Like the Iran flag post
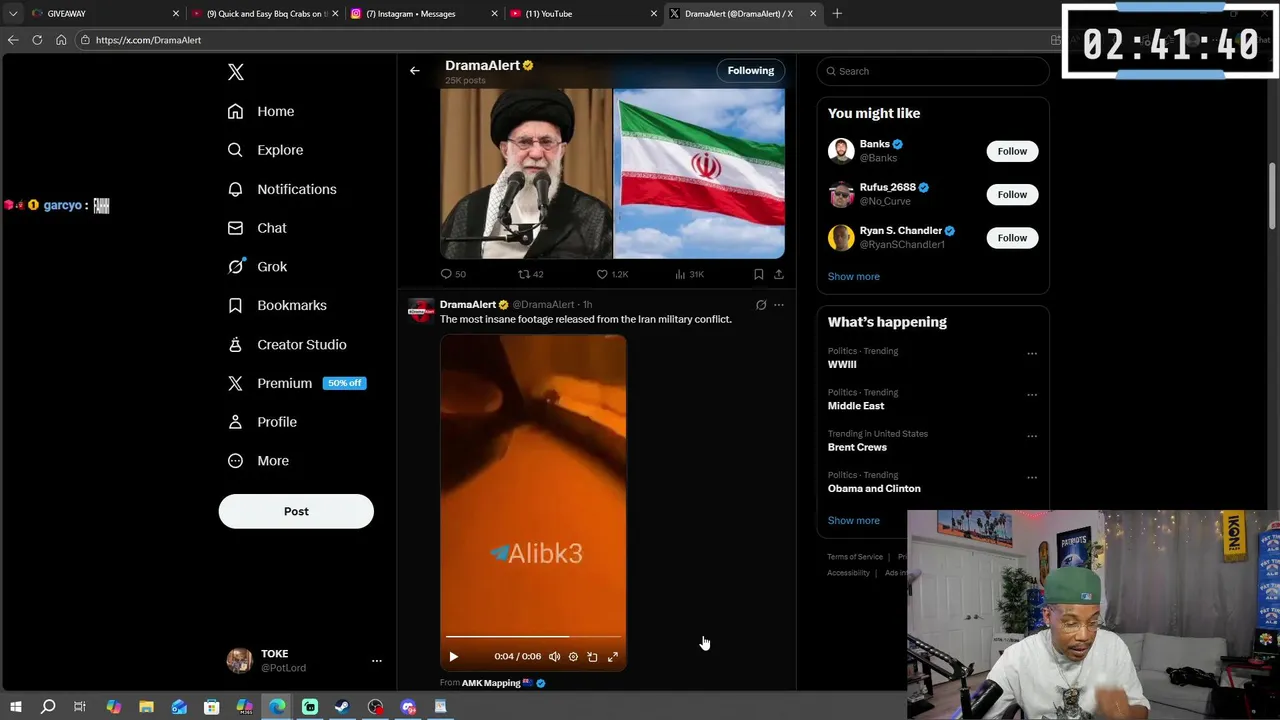The image size is (1280, 720). pos(612,274)
